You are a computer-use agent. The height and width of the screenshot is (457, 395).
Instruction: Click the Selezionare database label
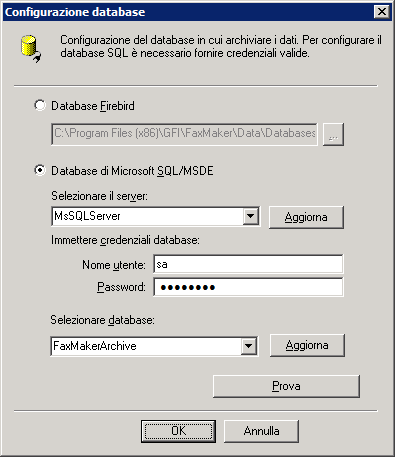tap(102, 320)
